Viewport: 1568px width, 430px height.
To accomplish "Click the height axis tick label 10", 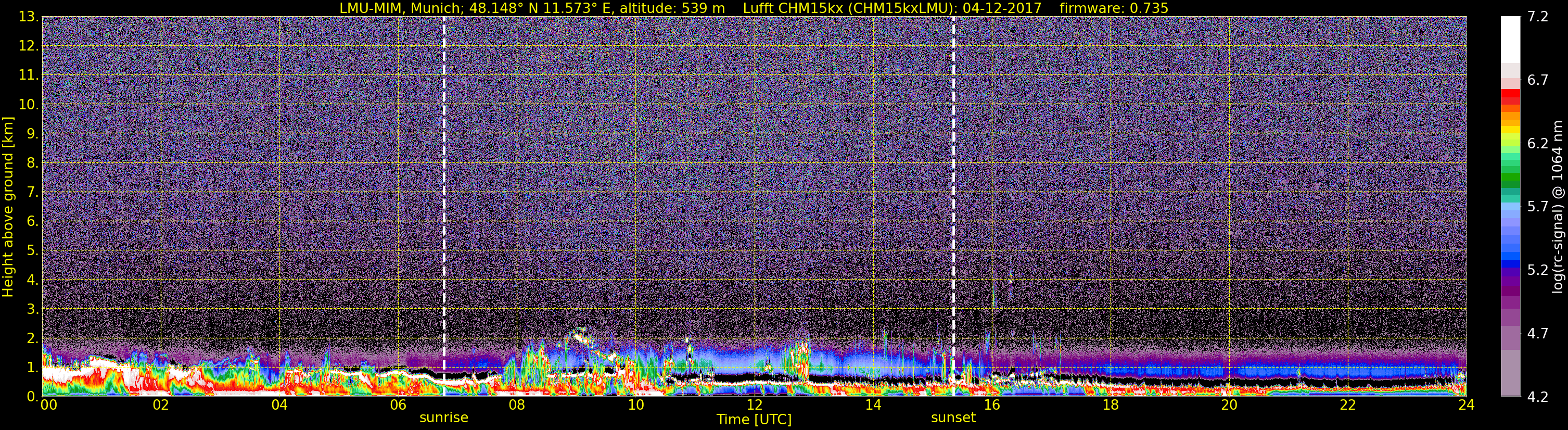I will tap(28, 104).
